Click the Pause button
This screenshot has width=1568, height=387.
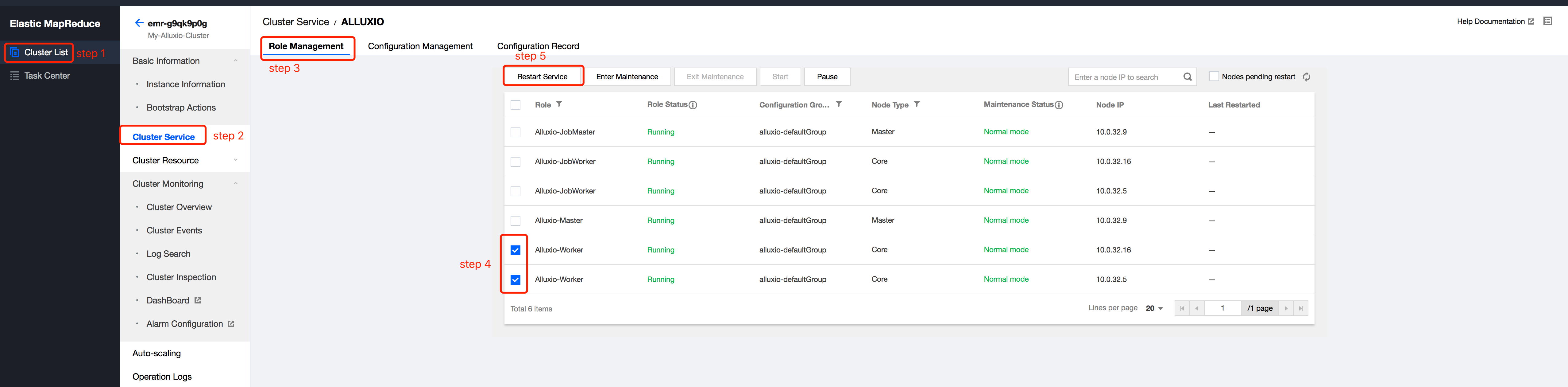(x=827, y=77)
